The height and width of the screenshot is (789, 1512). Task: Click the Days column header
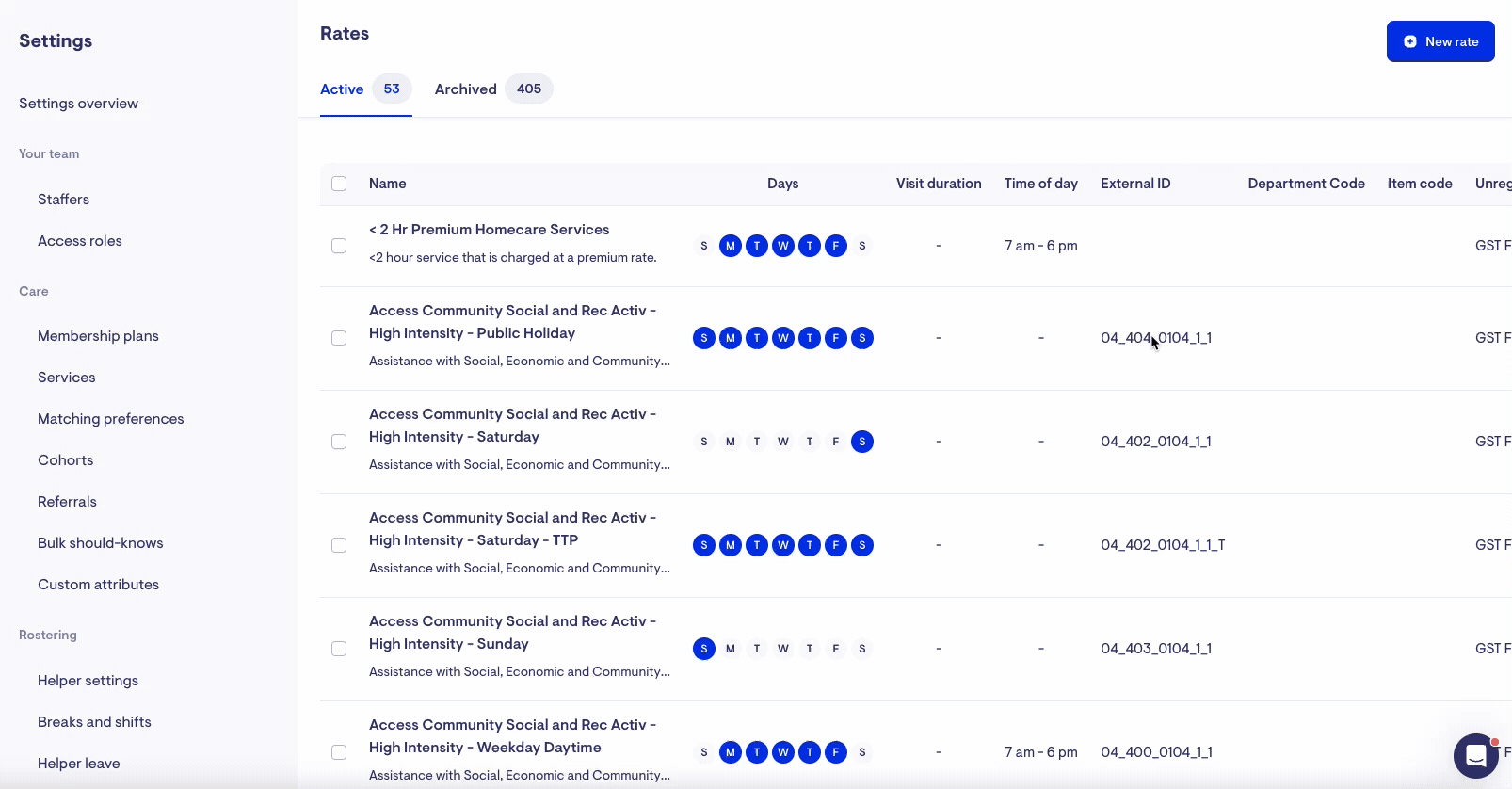pos(782,184)
